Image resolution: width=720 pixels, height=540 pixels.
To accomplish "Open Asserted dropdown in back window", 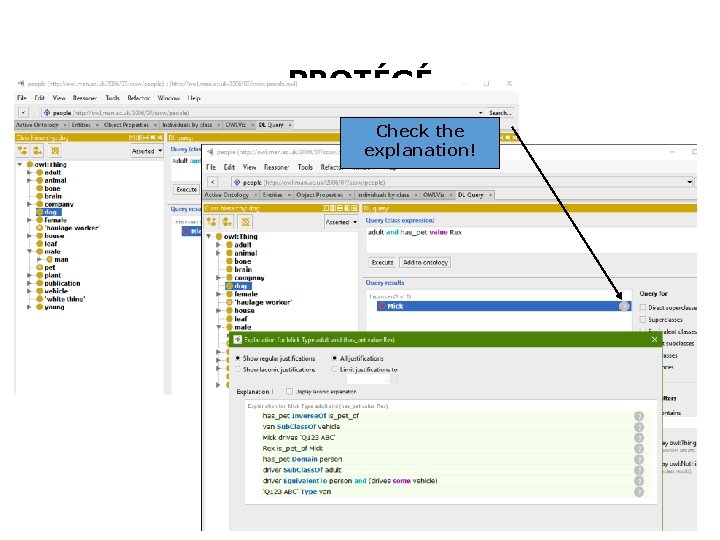I will click(147, 151).
